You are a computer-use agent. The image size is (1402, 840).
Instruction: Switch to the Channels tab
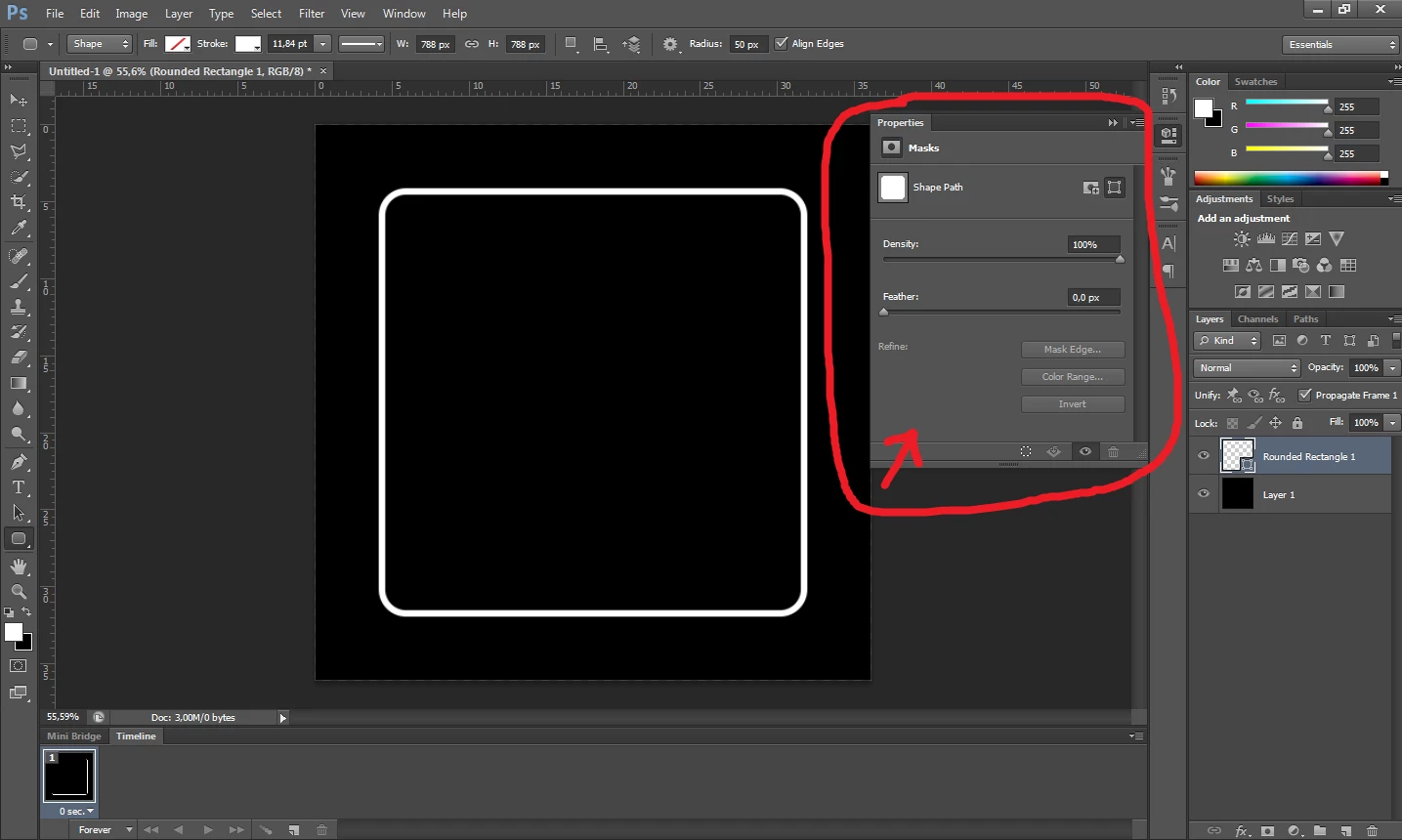pyautogui.click(x=1257, y=319)
